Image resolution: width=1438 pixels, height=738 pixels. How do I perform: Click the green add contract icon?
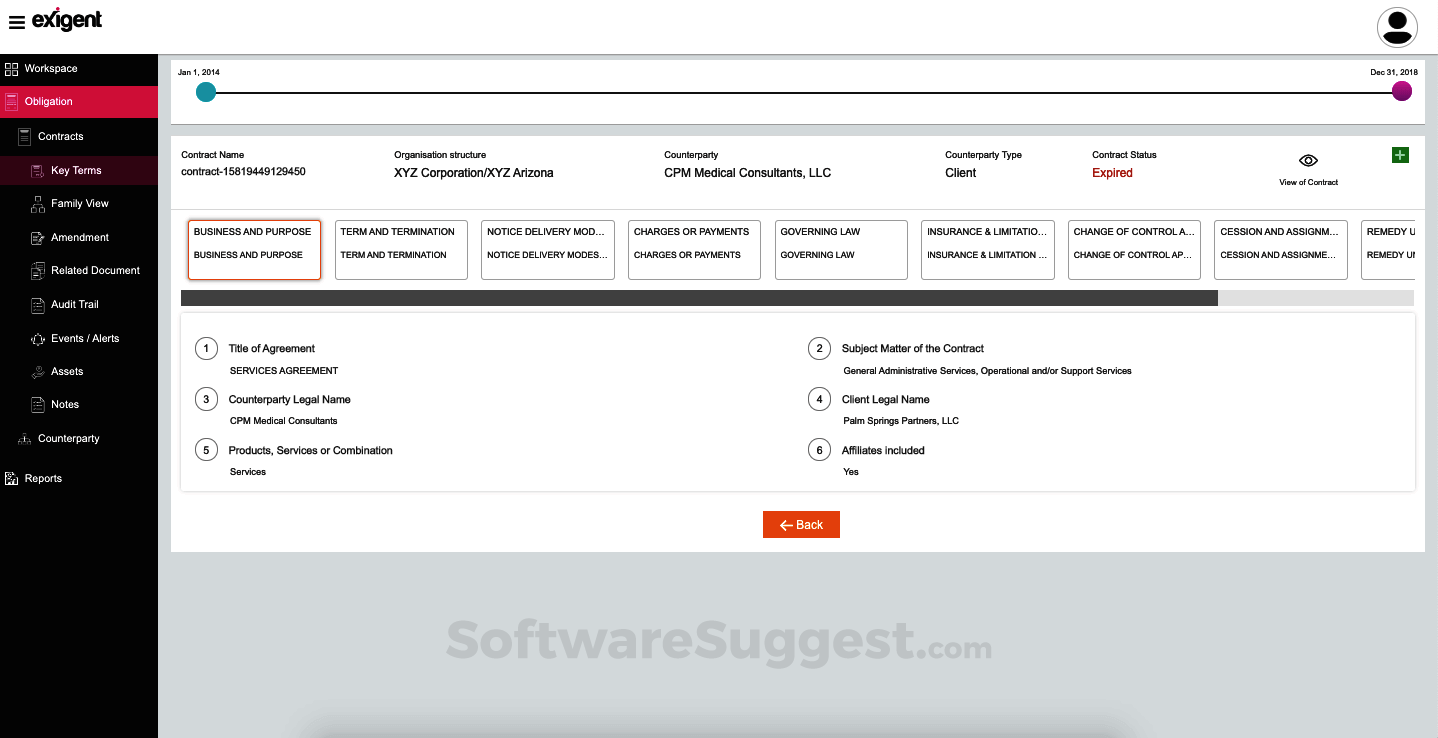click(1399, 155)
